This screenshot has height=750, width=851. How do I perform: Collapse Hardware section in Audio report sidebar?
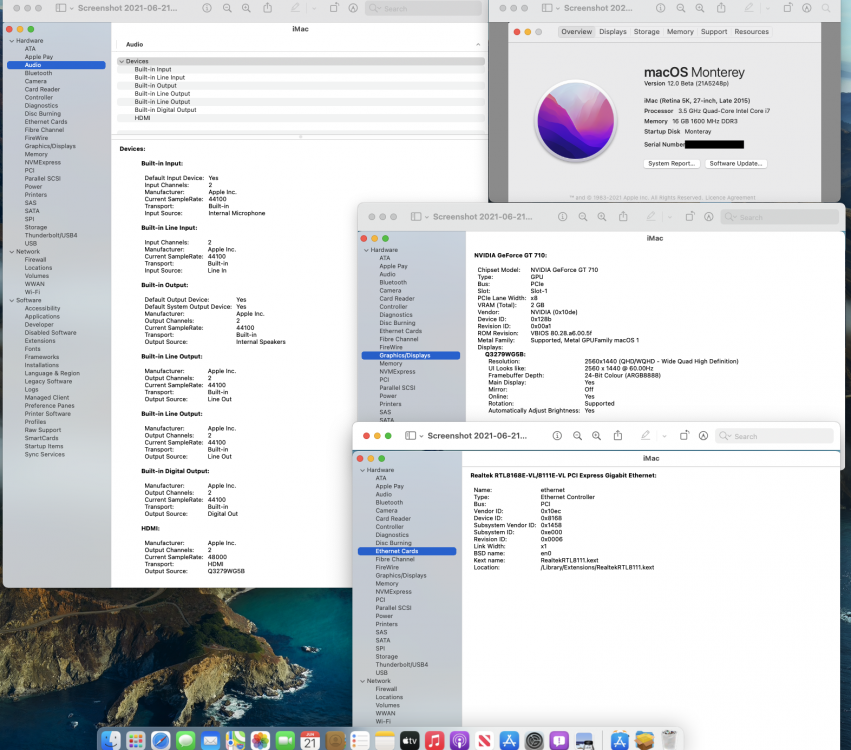point(12,41)
